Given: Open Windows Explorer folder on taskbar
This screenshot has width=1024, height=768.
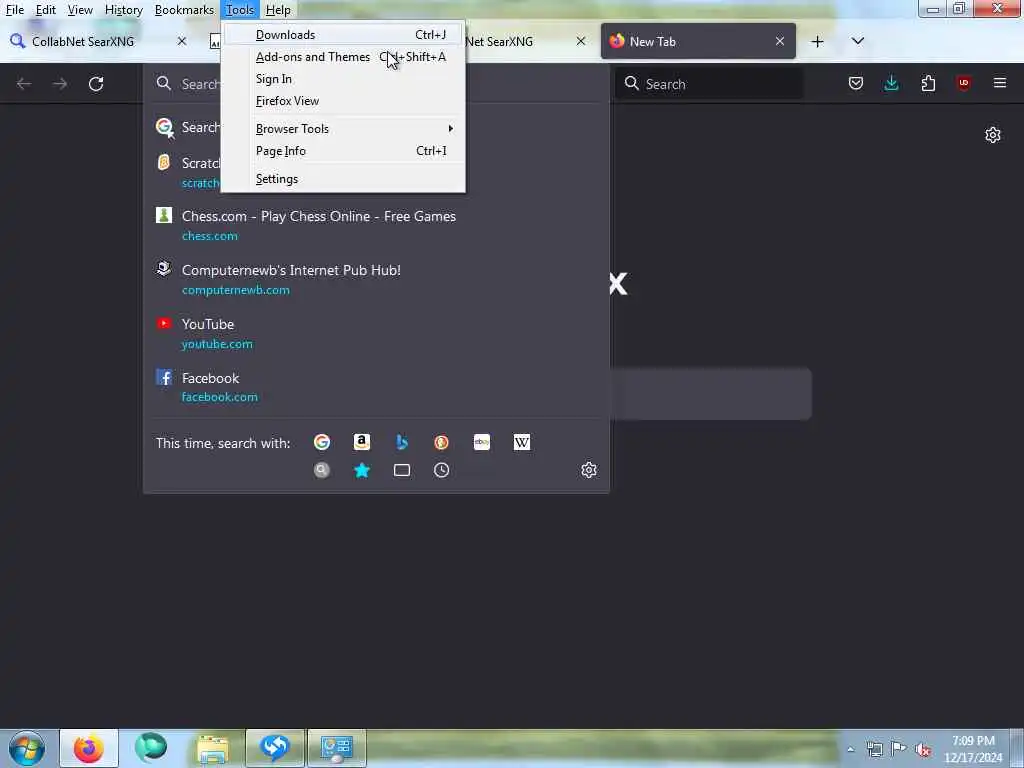Looking at the screenshot, I should [x=213, y=748].
